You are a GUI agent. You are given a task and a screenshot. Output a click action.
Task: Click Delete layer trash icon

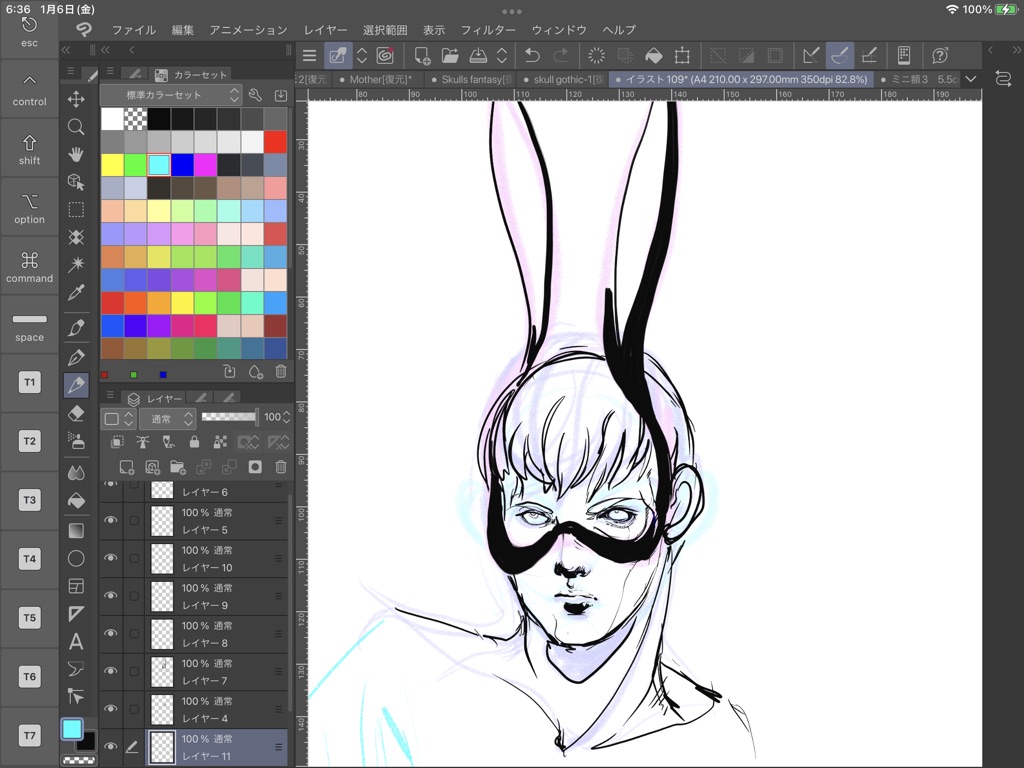(281, 466)
